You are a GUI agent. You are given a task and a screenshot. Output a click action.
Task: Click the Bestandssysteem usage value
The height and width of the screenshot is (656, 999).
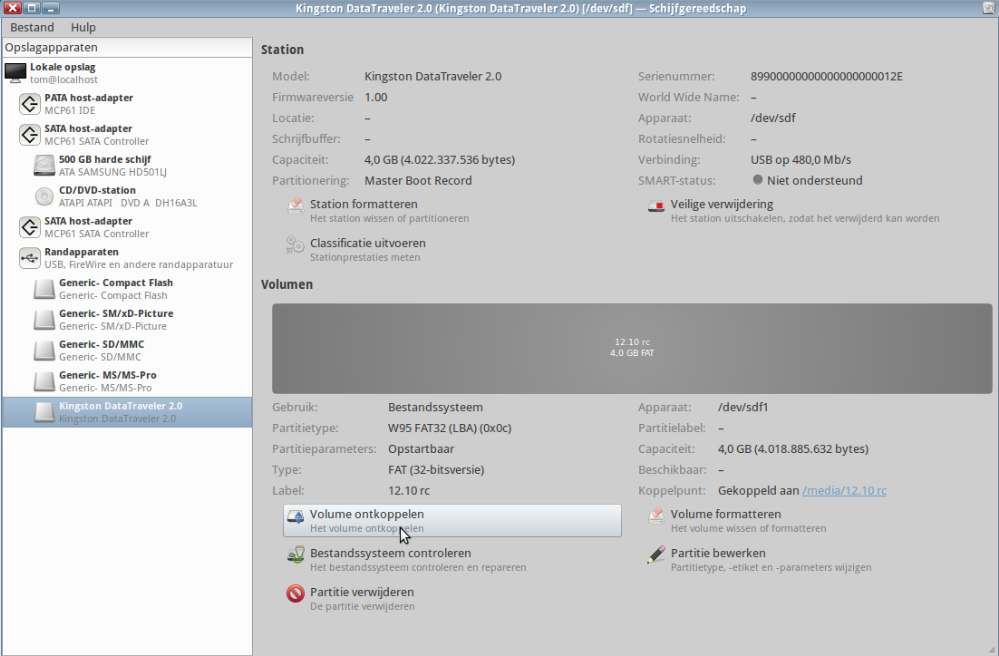point(435,407)
